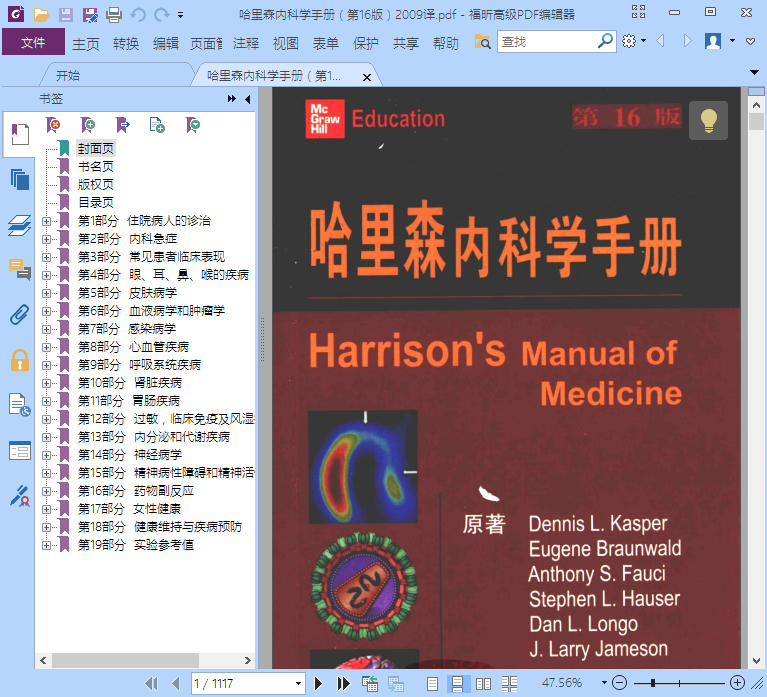Close the 哈里森内科学手册 document tab

point(367,77)
